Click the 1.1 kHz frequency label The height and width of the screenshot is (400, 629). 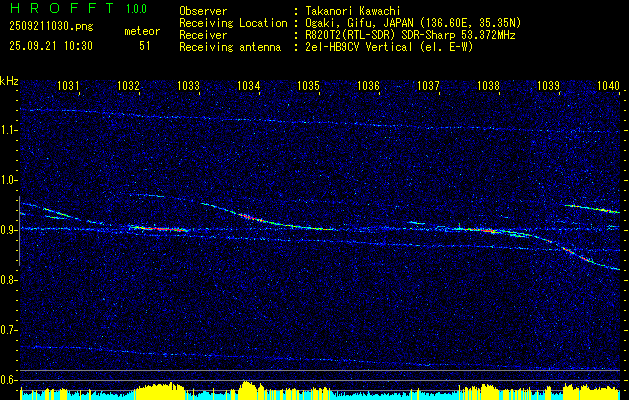[x=8, y=130]
